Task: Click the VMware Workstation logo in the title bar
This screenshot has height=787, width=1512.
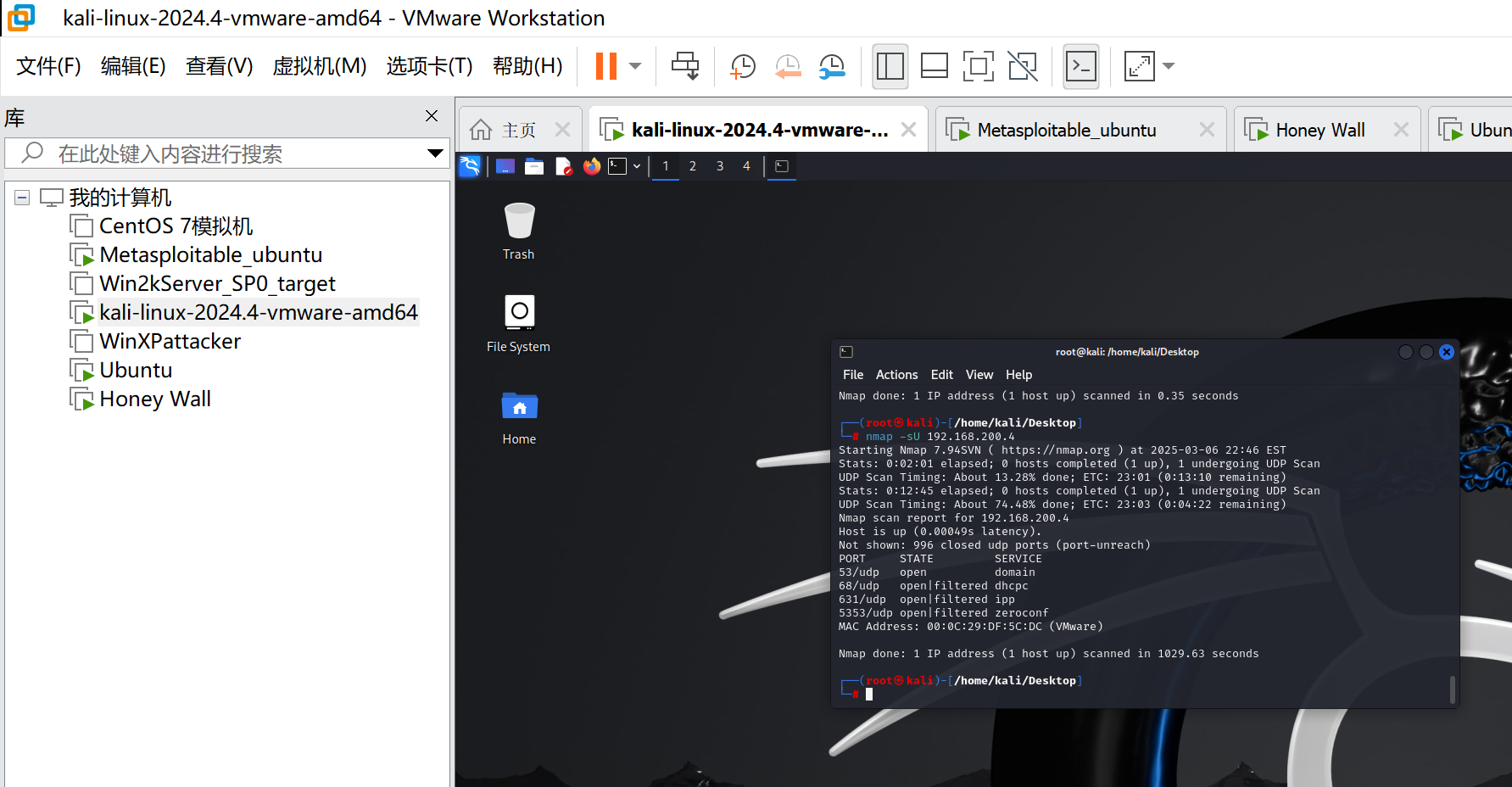Action: coord(22,17)
